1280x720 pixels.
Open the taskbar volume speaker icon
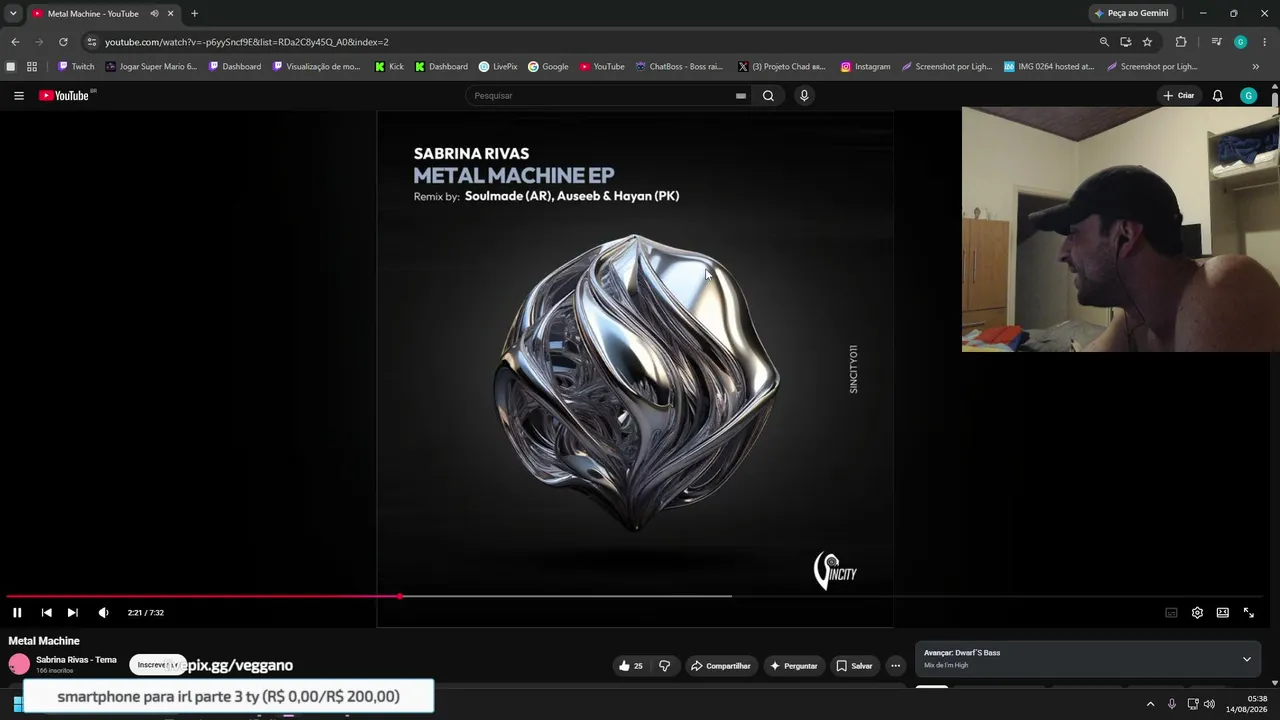(1209, 704)
